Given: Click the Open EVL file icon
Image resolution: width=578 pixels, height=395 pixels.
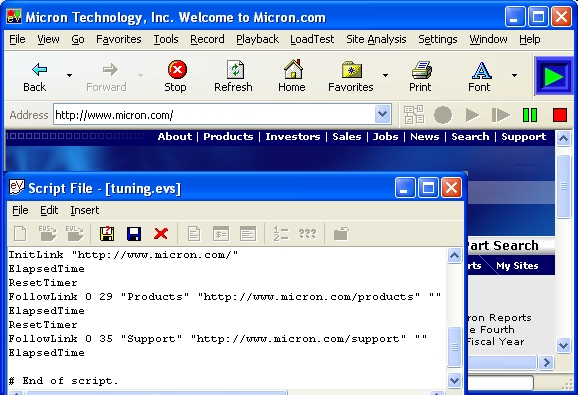Looking at the screenshot, I should [x=75, y=234].
